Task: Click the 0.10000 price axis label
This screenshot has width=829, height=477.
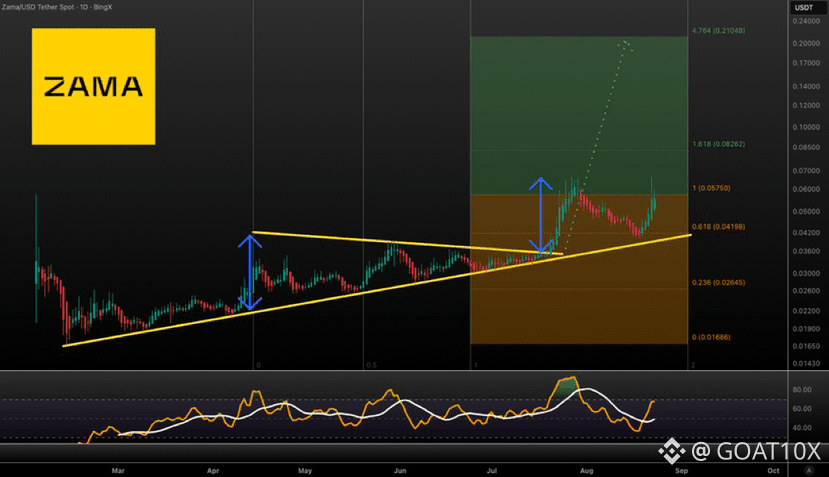Action: [x=806, y=127]
